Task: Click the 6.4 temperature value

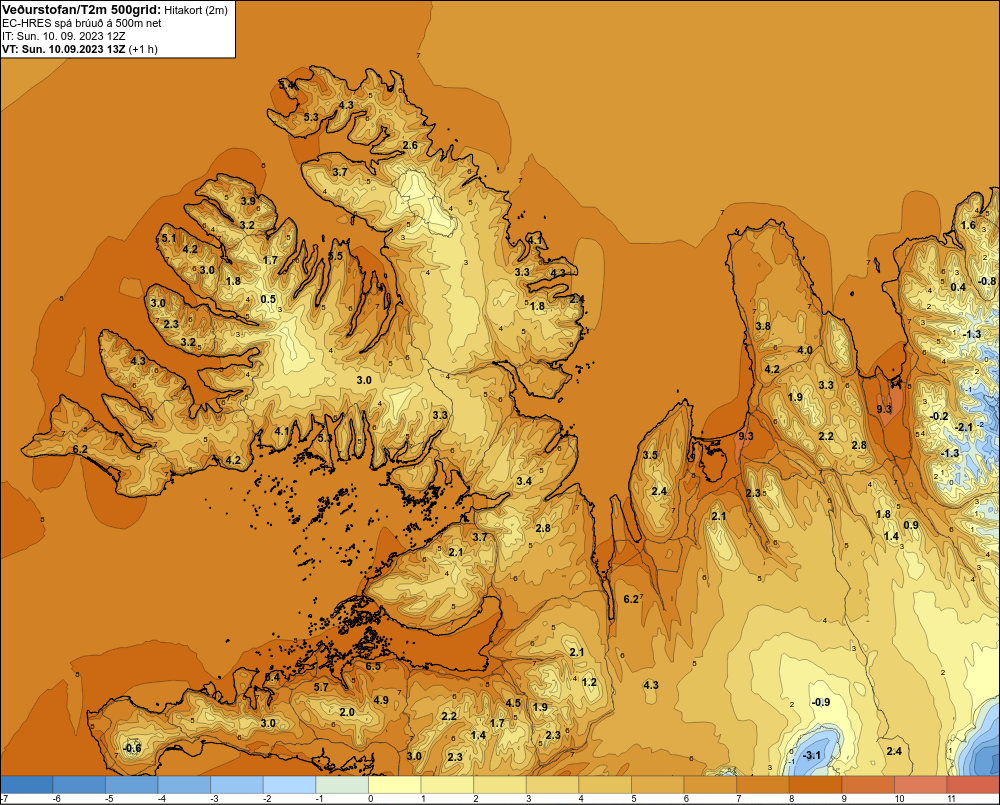Action: coord(272,677)
